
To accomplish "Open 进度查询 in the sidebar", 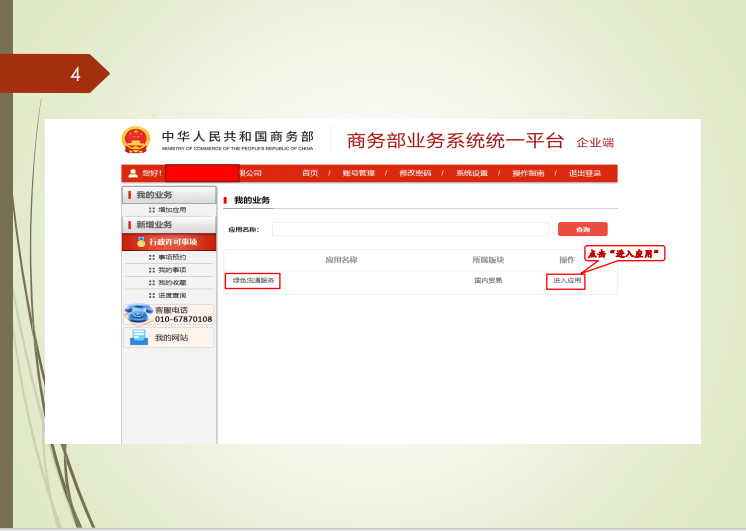I will pyautogui.click(x=171, y=295).
